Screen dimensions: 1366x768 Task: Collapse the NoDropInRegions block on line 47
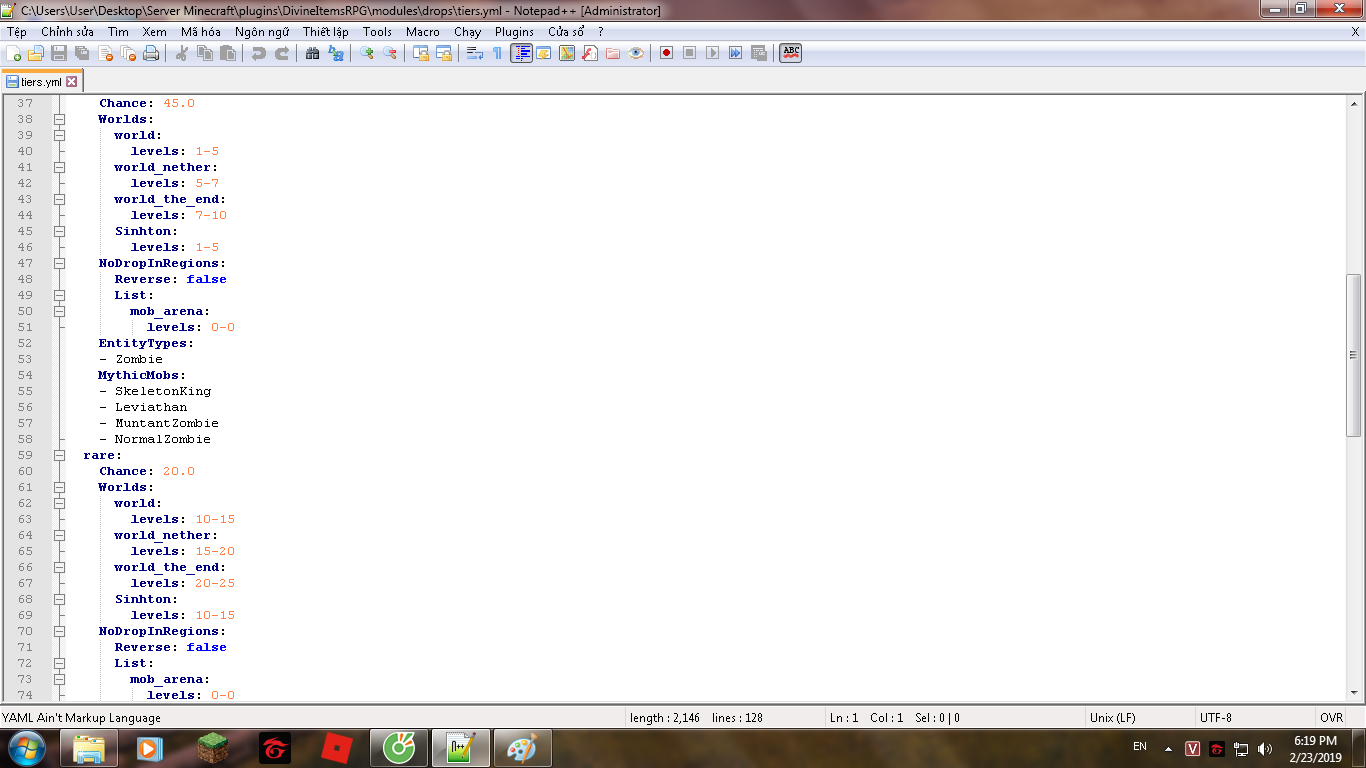[x=59, y=263]
